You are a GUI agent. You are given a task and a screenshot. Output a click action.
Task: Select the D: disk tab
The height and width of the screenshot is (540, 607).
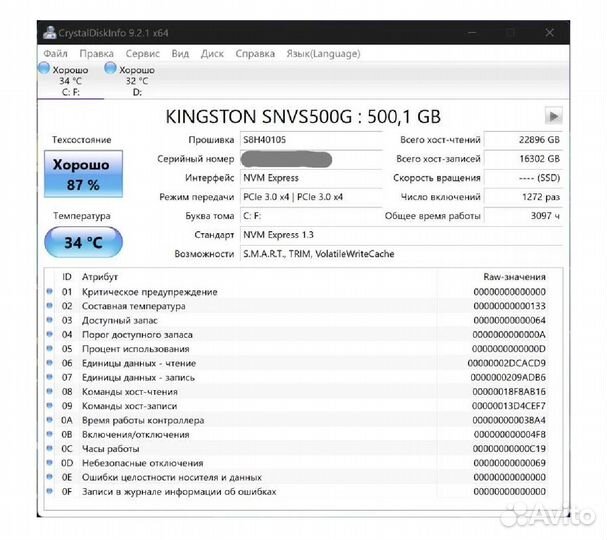(136, 81)
